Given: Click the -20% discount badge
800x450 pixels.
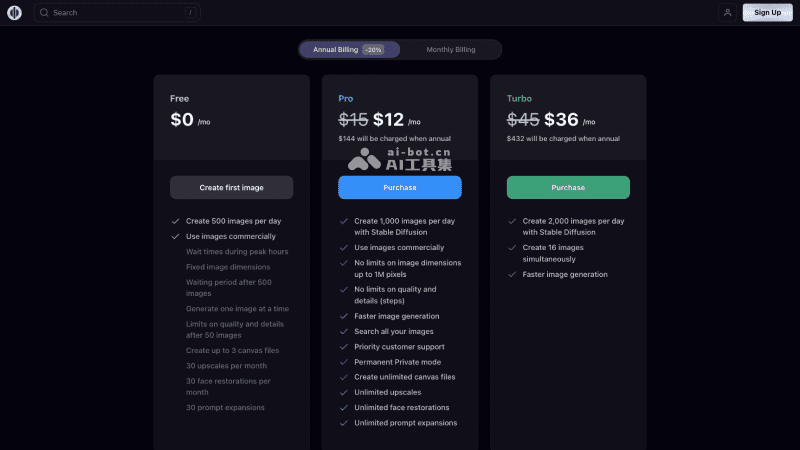Looking at the screenshot, I should 373,49.
